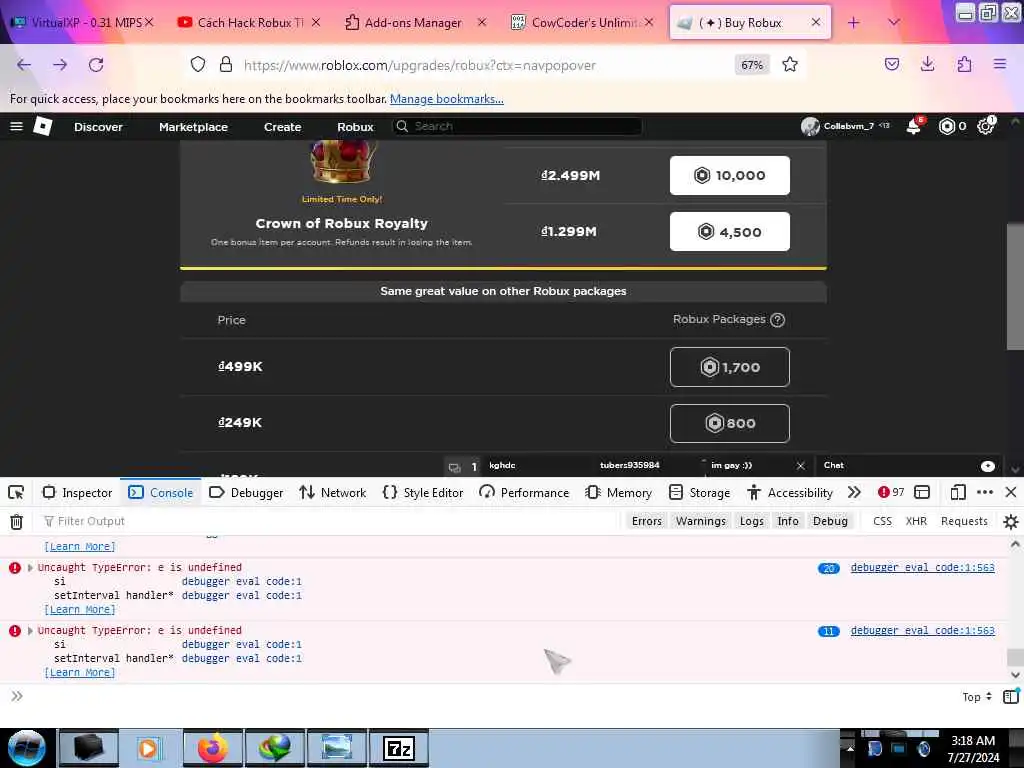The image size is (1024, 768).
Task: Open the Marketplace navigation link
Action: (193, 127)
